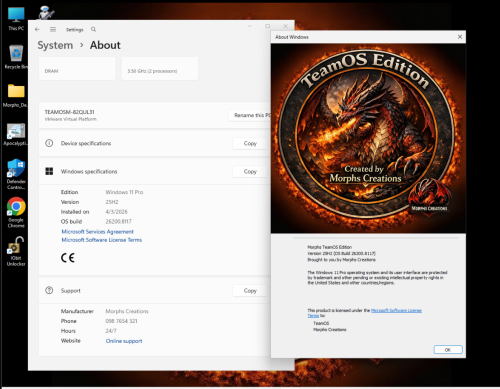
Task: Click the Settings search magnifier icon
Action: 93,29
